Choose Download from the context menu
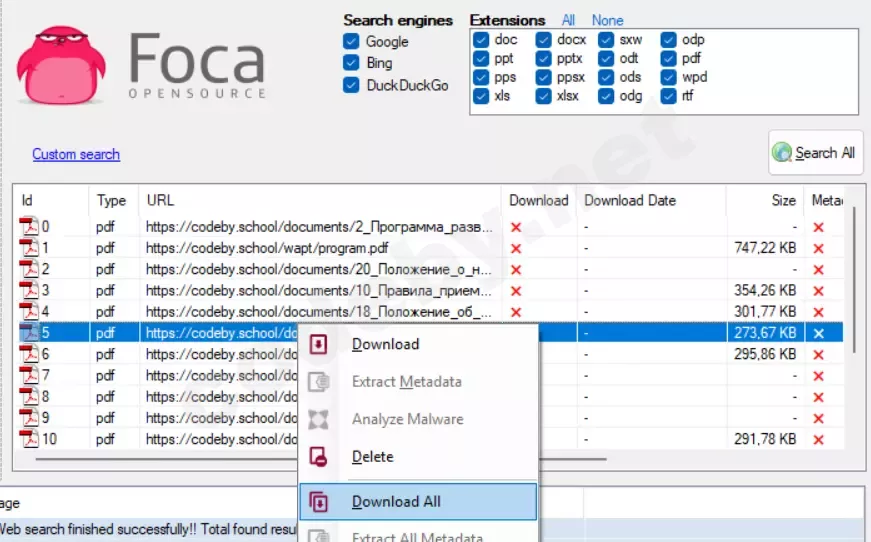Viewport: 871px width, 542px height. [385, 344]
